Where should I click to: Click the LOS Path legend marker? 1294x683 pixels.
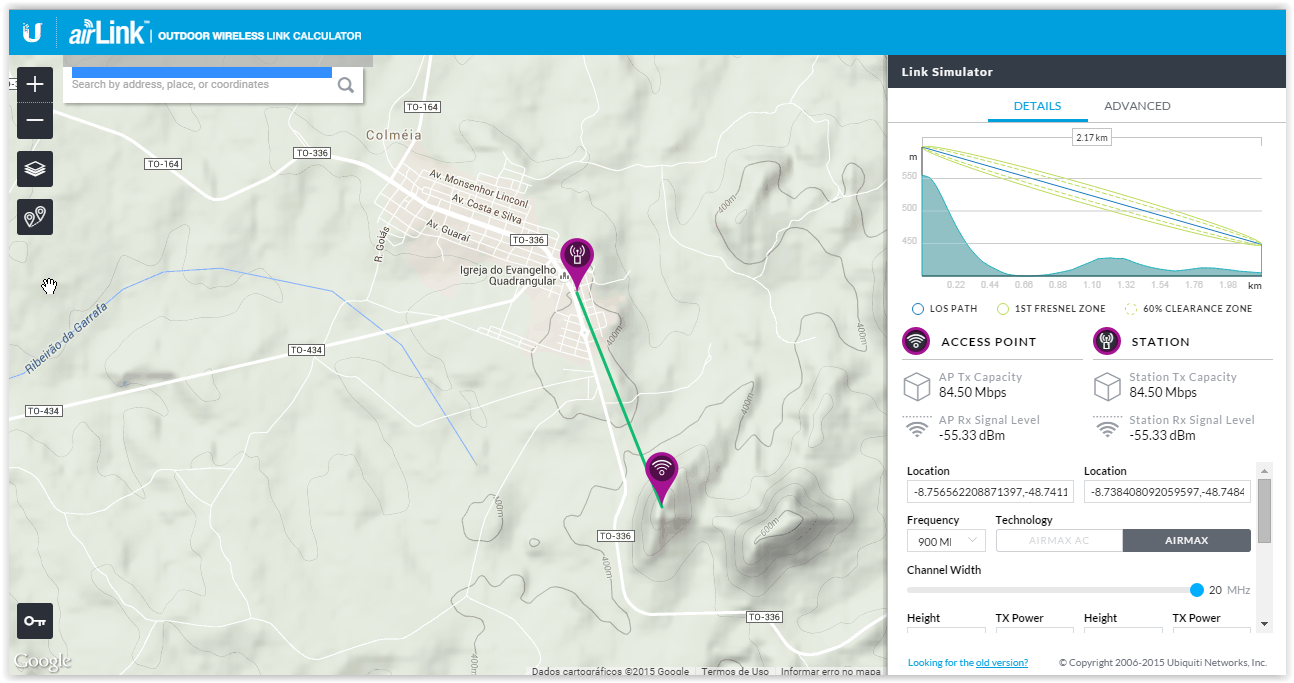918,309
